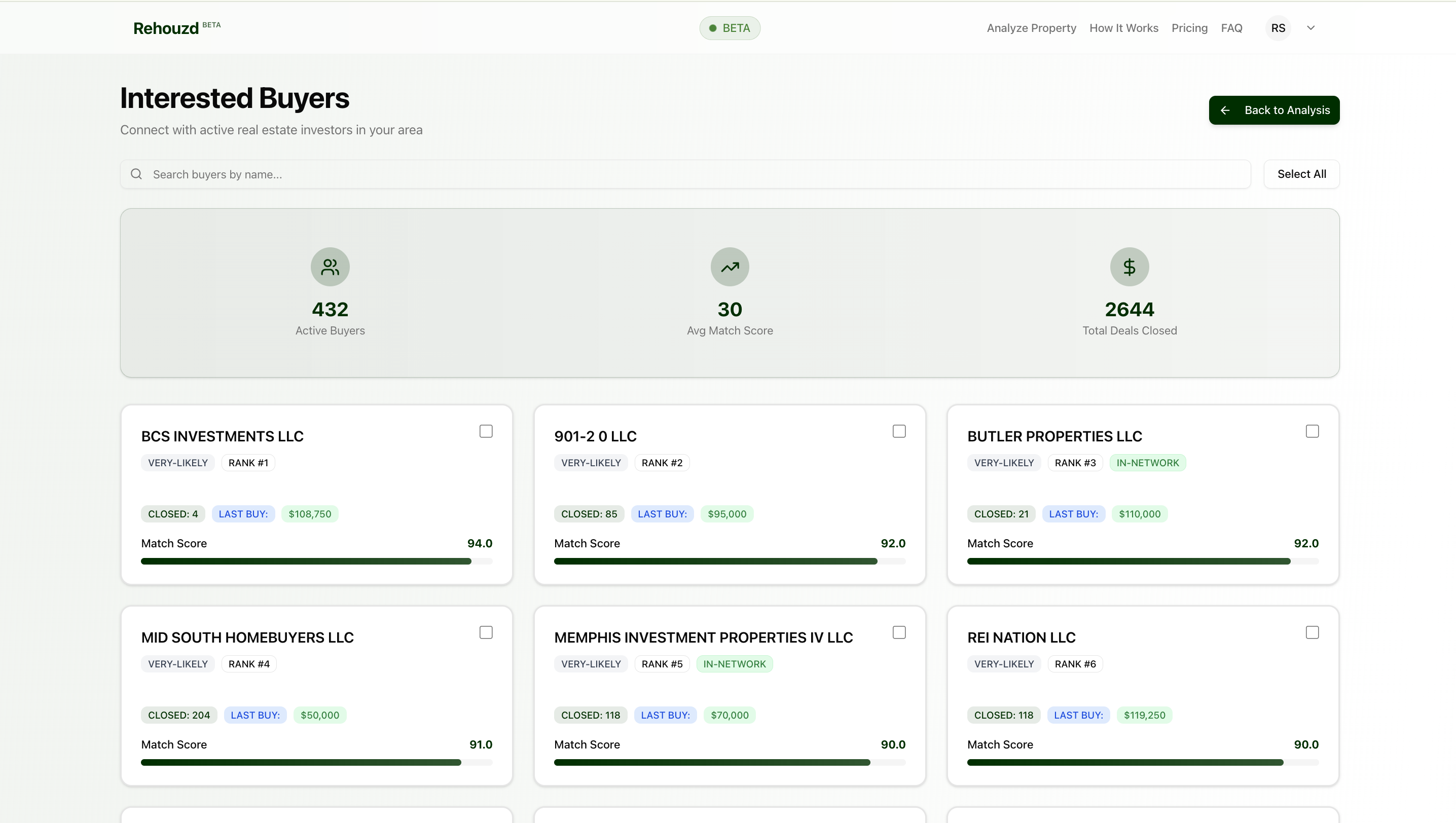This screenshot has height=823, width=1456.
Task: Open the Pricing menu item
Action: pos(1189,28)
